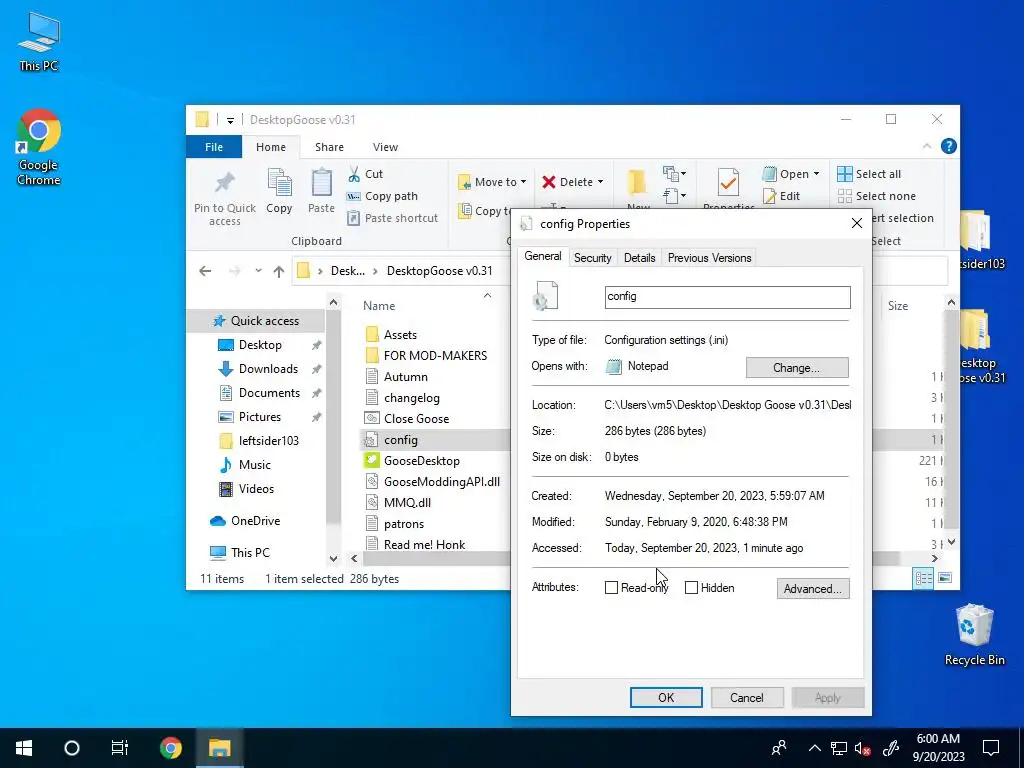Open the Details tab in Properties

click(639, 258)
